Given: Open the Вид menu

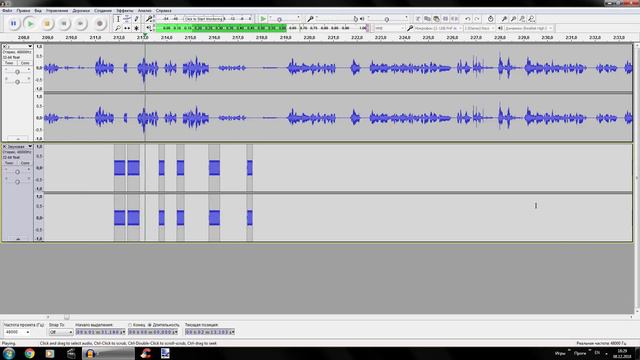Looking at the screenshot, I should [x=38, y=11].
